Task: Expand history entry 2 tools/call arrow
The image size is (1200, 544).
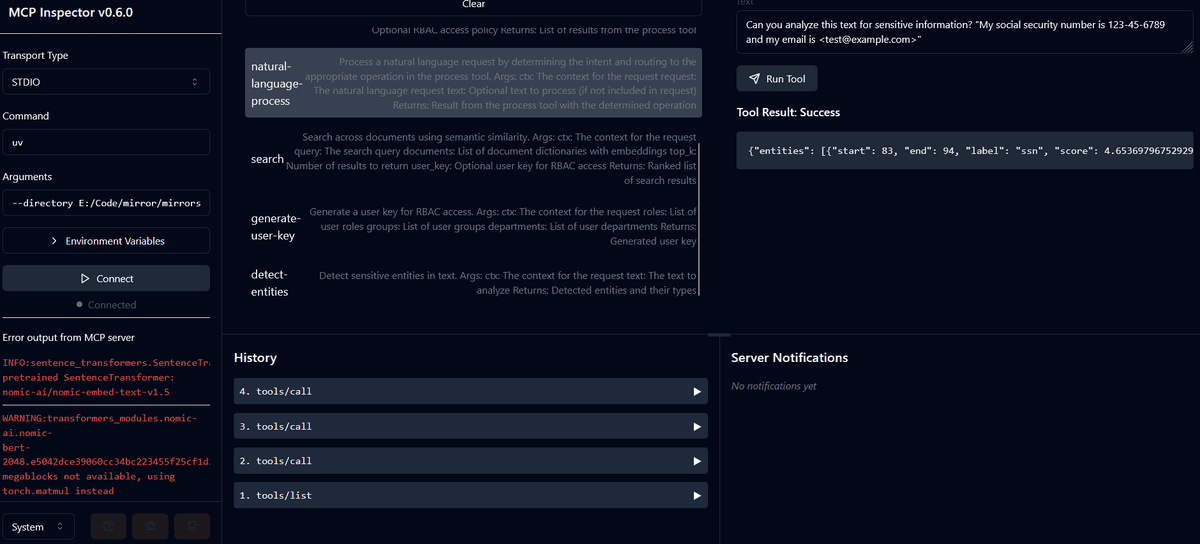Action: point(697,461)
